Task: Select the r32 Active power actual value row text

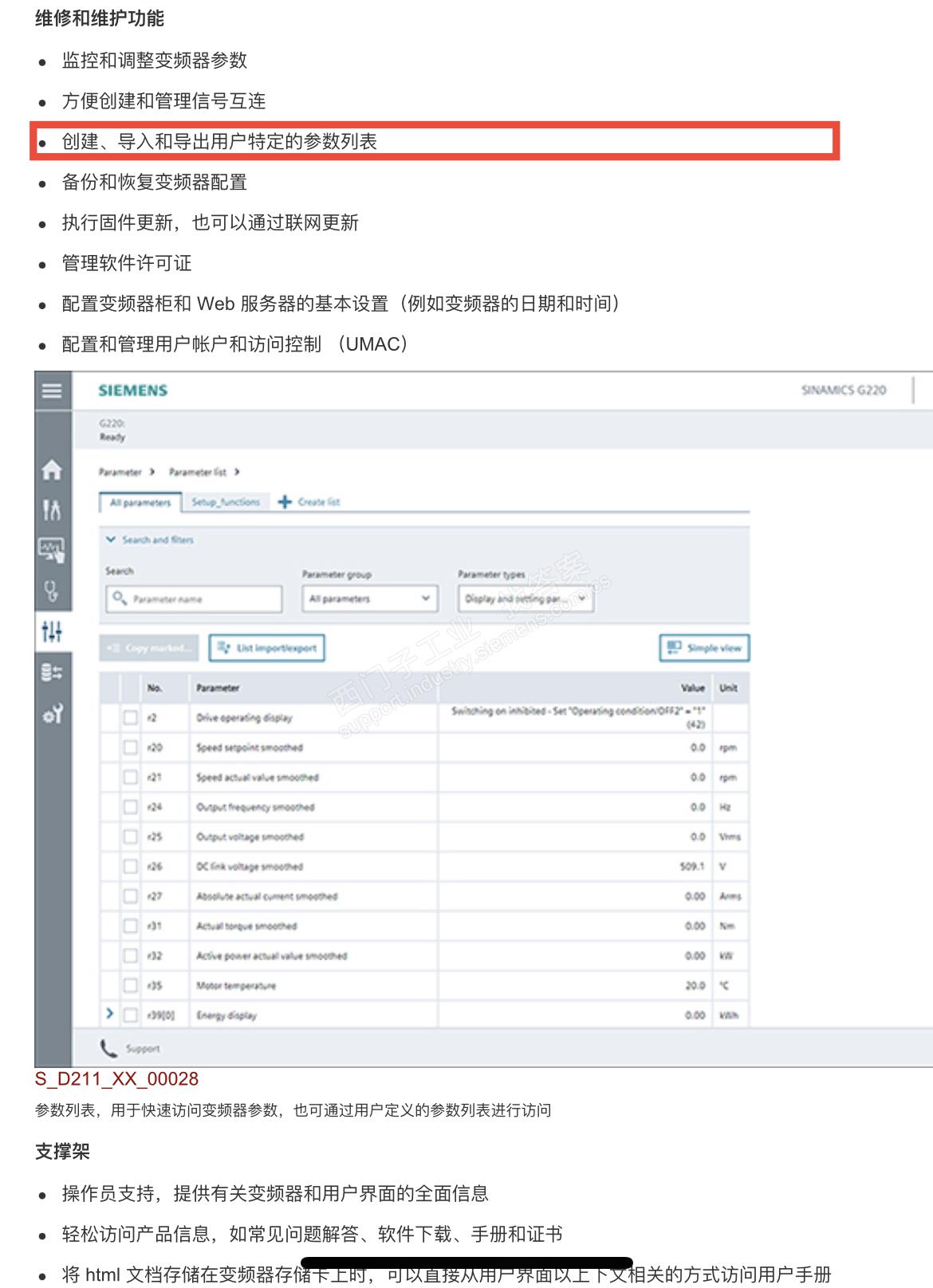Action: tap(272, 956)
